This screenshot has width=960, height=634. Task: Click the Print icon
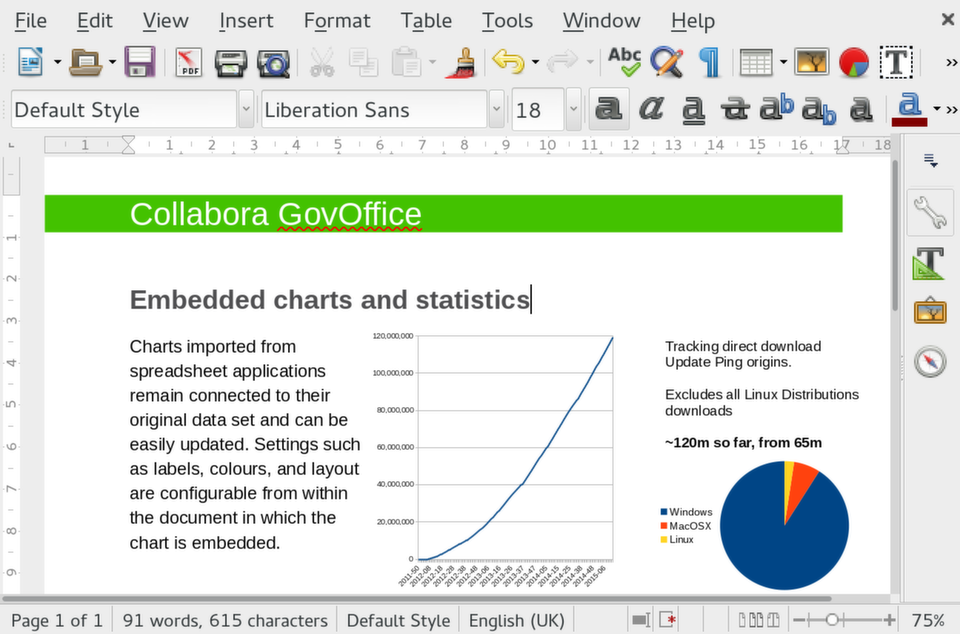[x=230, y=62]
